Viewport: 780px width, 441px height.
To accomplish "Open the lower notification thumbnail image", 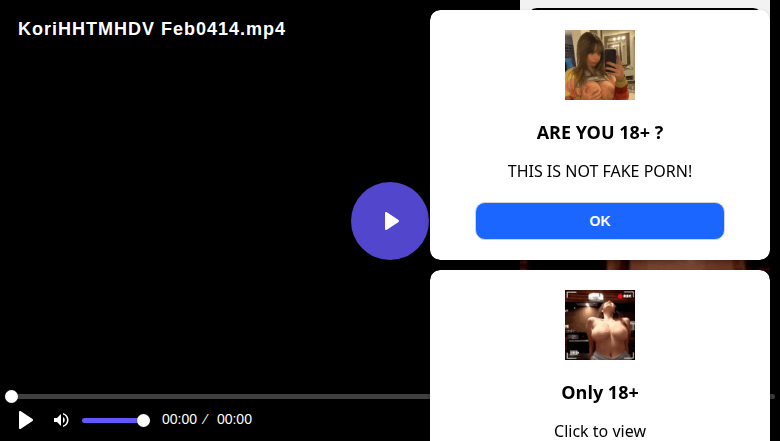I will 599,325.
